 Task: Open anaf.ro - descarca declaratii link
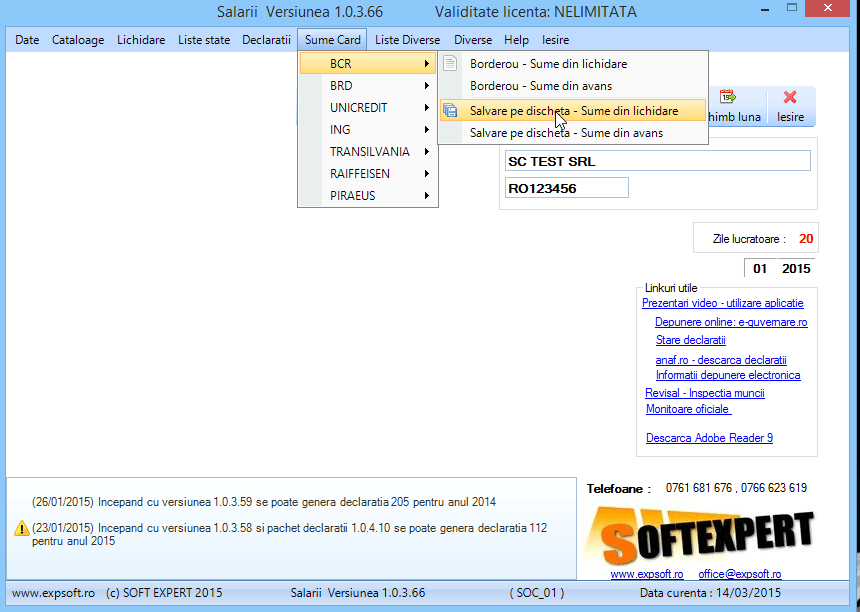[721, 360]
